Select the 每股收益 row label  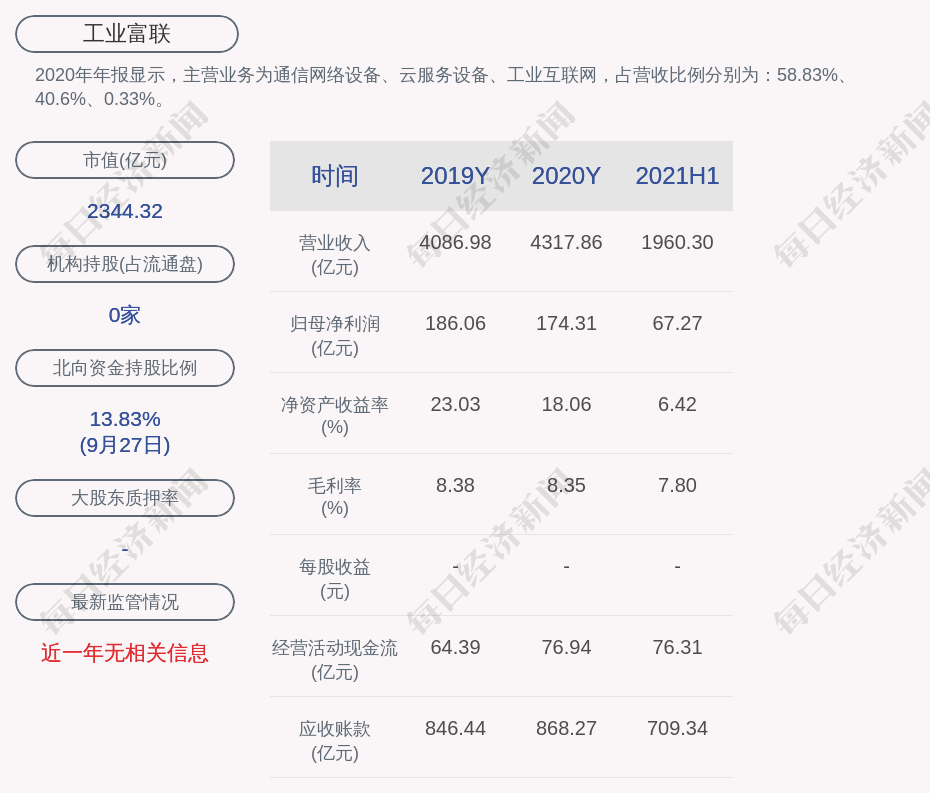click(x=335, y=579)
